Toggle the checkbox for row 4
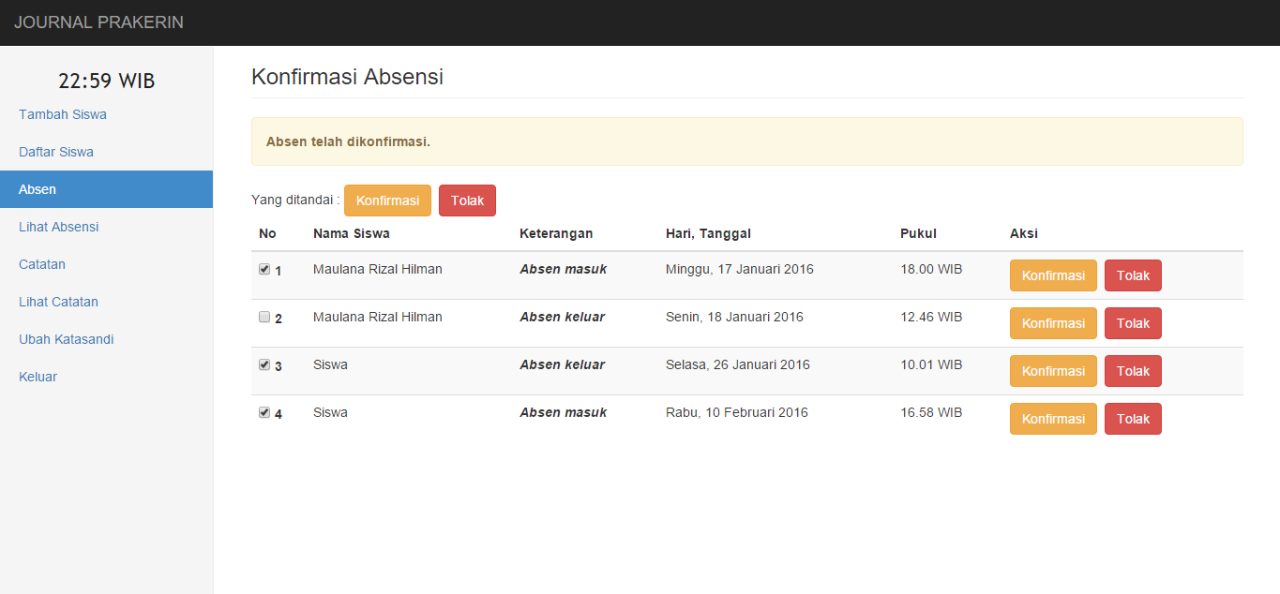Image resolution: width=1280 pixels, height=594 pixels. pos(264,412)
